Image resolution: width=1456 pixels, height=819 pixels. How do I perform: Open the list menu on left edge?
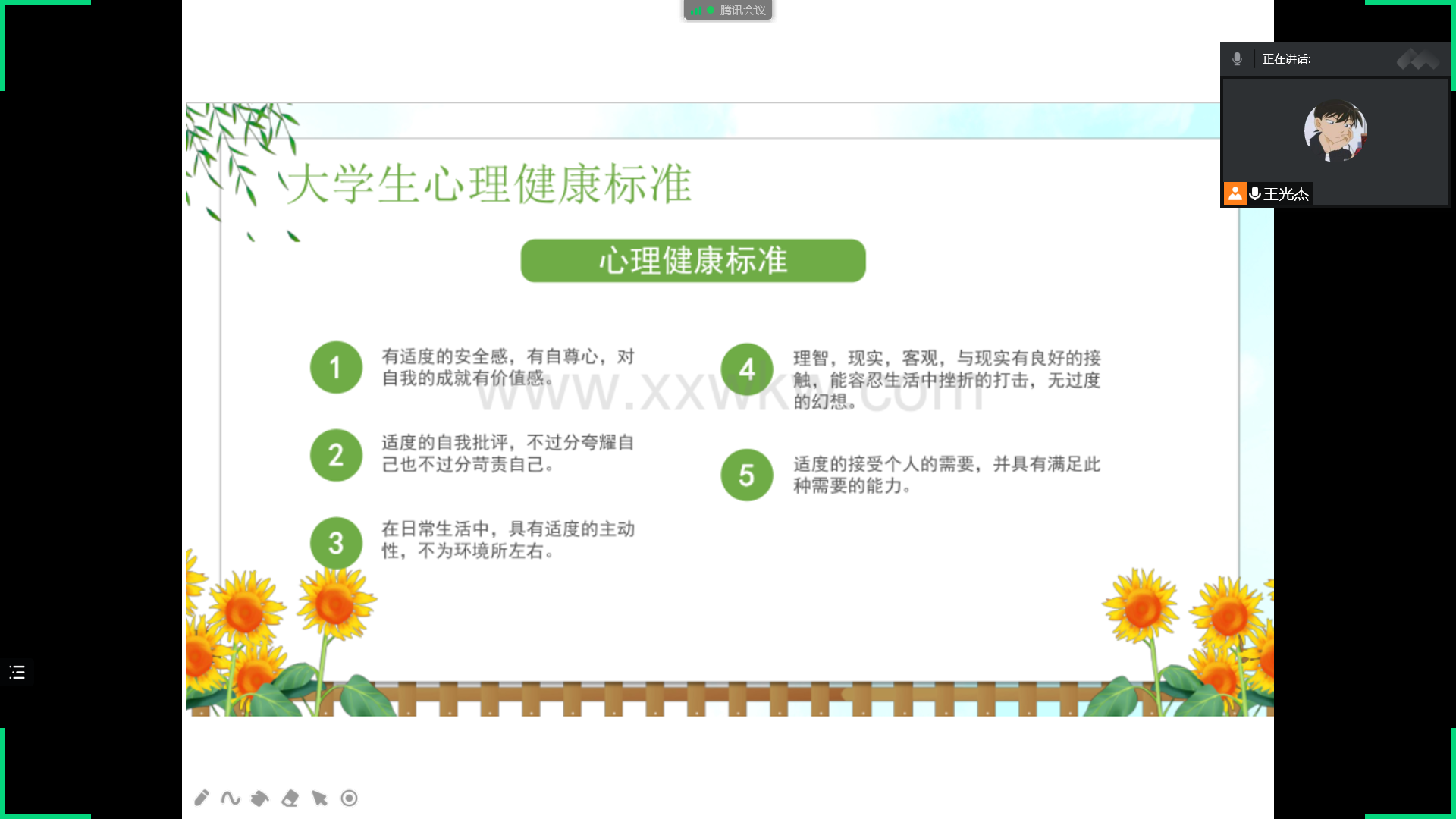(17, 672)
